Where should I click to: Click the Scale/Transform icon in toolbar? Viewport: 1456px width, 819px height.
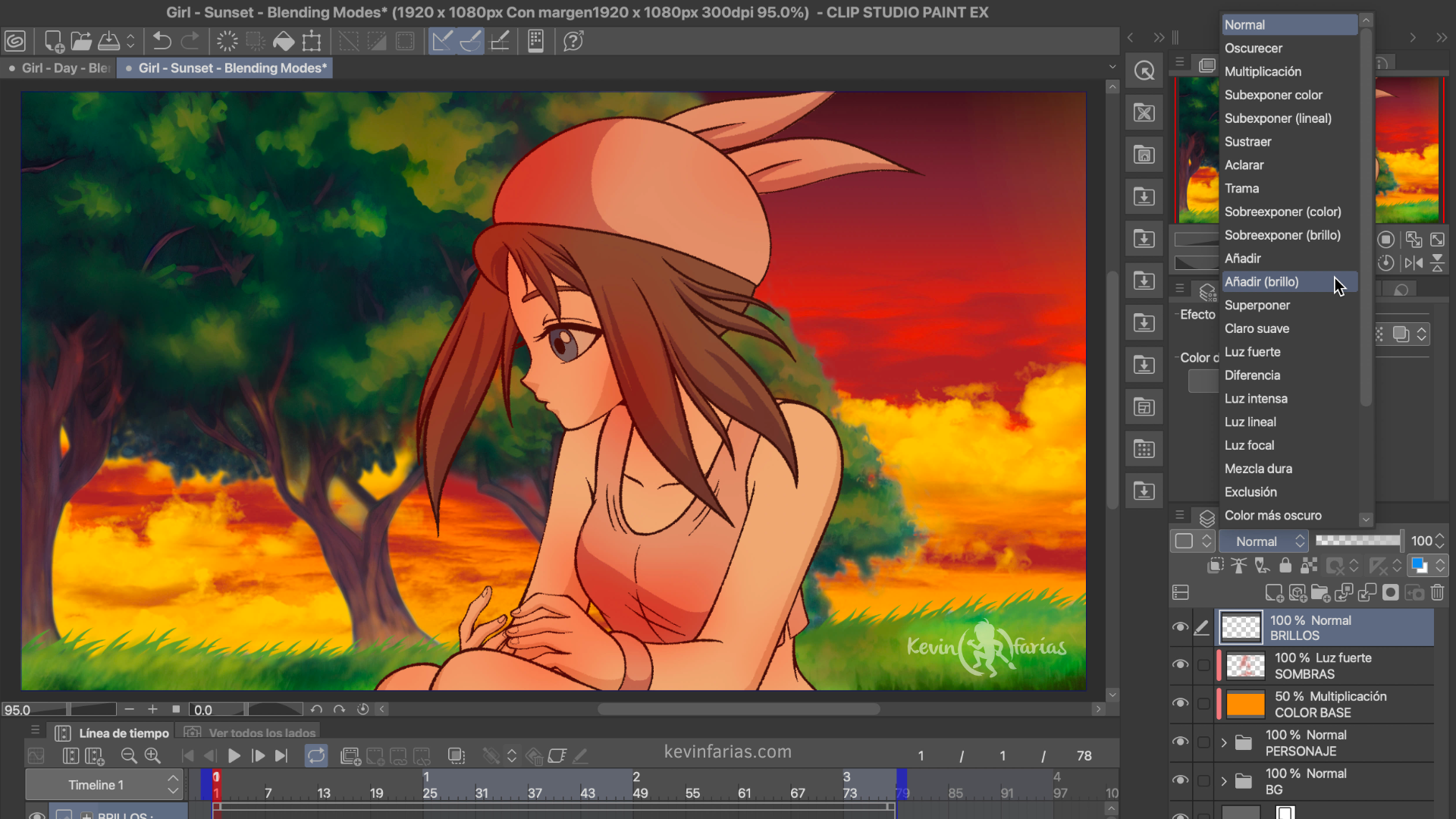point(312,41)
